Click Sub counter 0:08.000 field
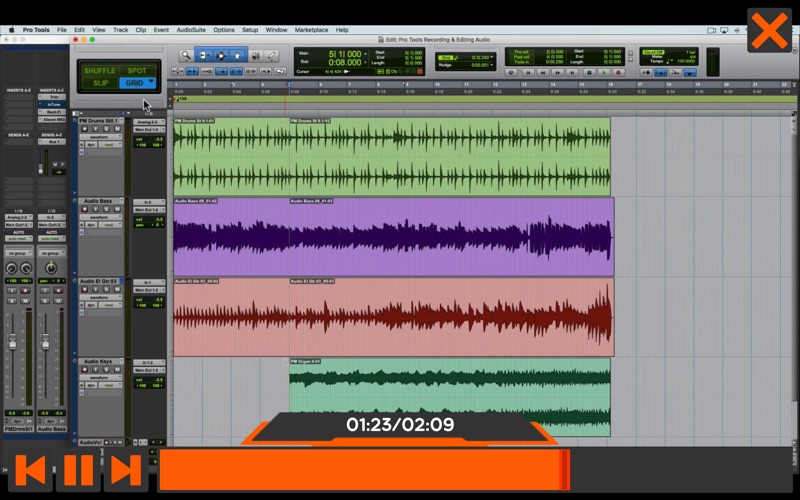The height and width of the screenshot is (500, 800). (x=345, y=62)
